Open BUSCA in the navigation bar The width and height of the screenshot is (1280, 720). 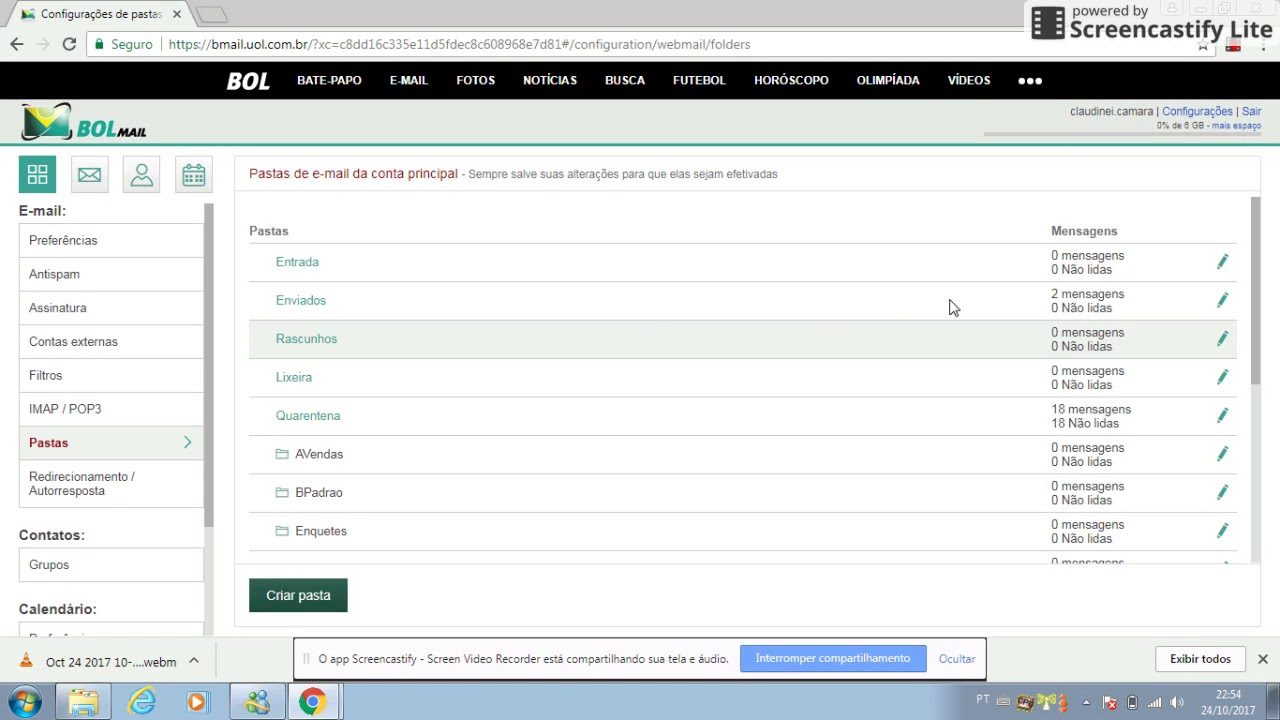coord(625,80)
